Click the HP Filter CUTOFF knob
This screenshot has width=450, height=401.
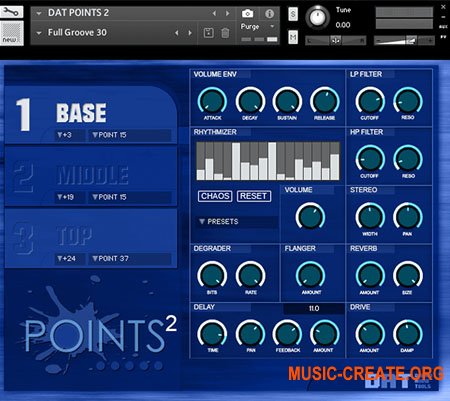click(x=370, y=159)
